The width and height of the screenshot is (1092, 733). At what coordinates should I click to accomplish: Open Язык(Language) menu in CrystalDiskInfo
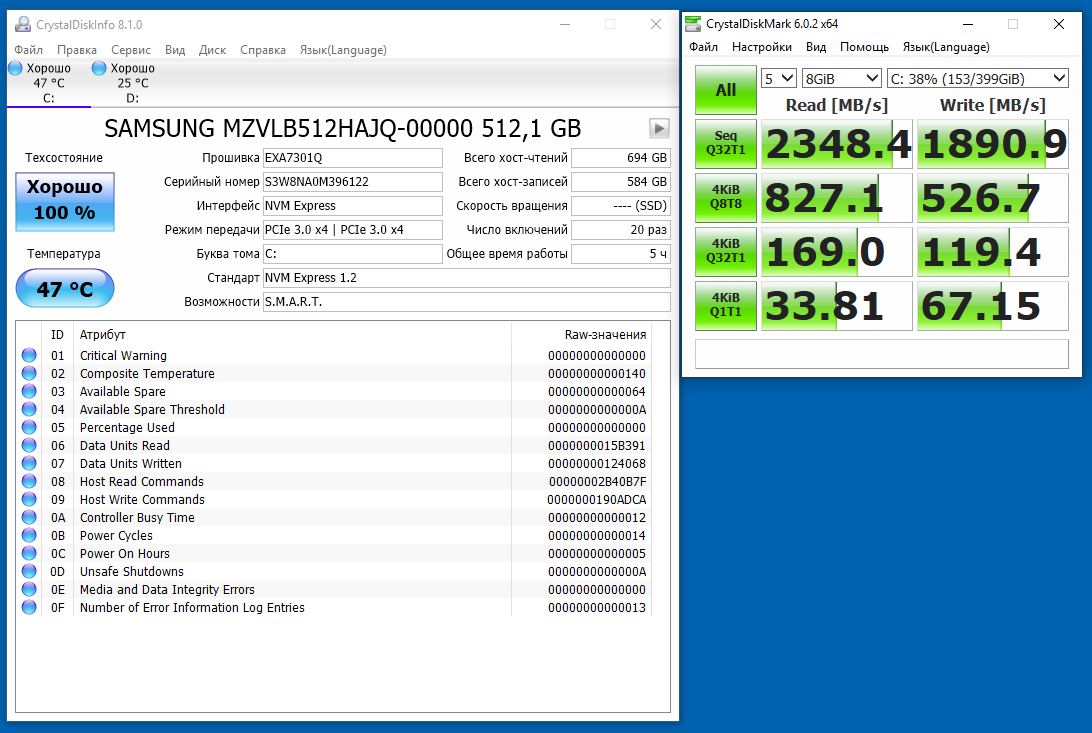(343, 50)
